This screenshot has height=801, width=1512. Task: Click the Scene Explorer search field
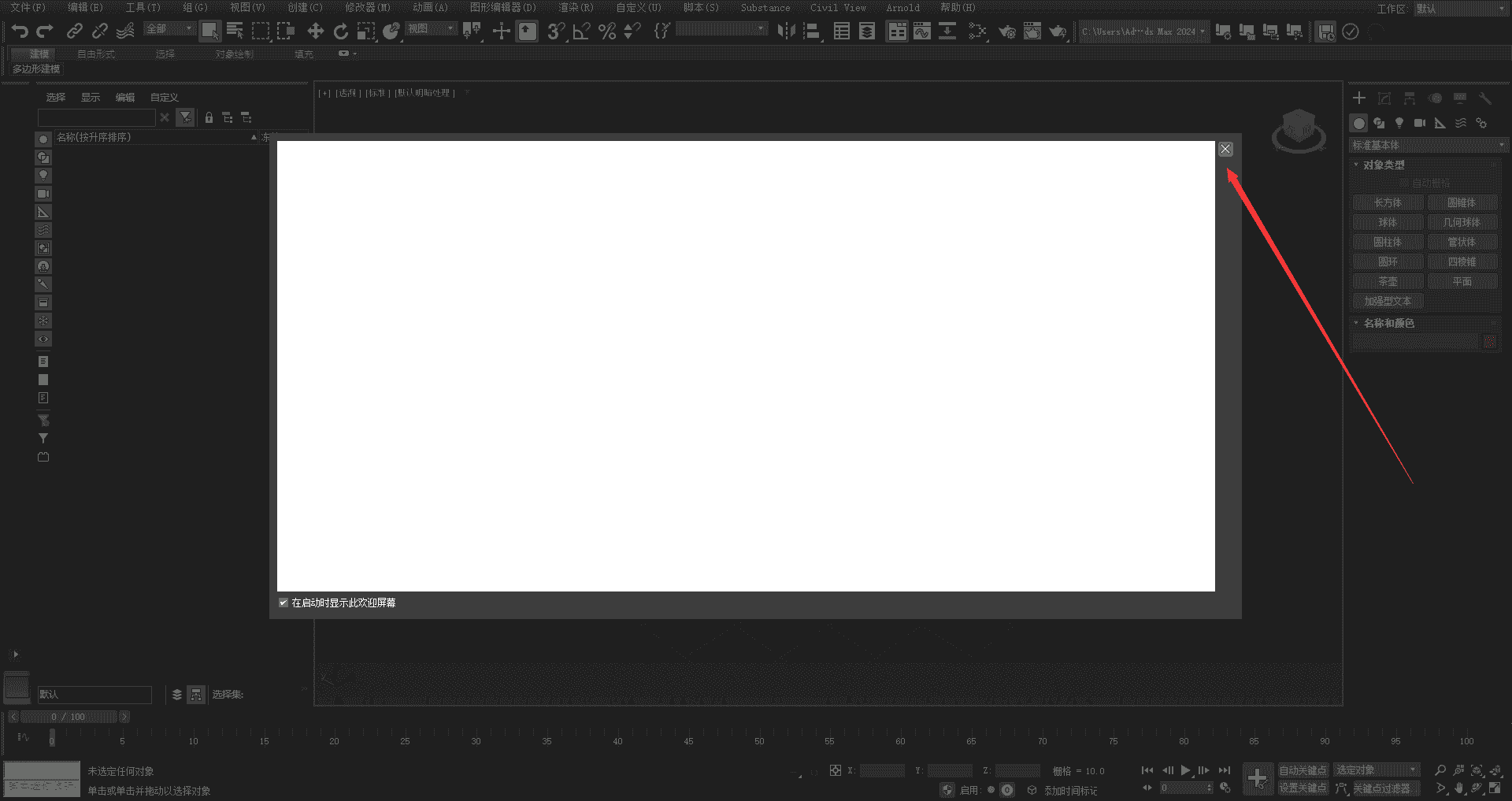tap(97, 117)
